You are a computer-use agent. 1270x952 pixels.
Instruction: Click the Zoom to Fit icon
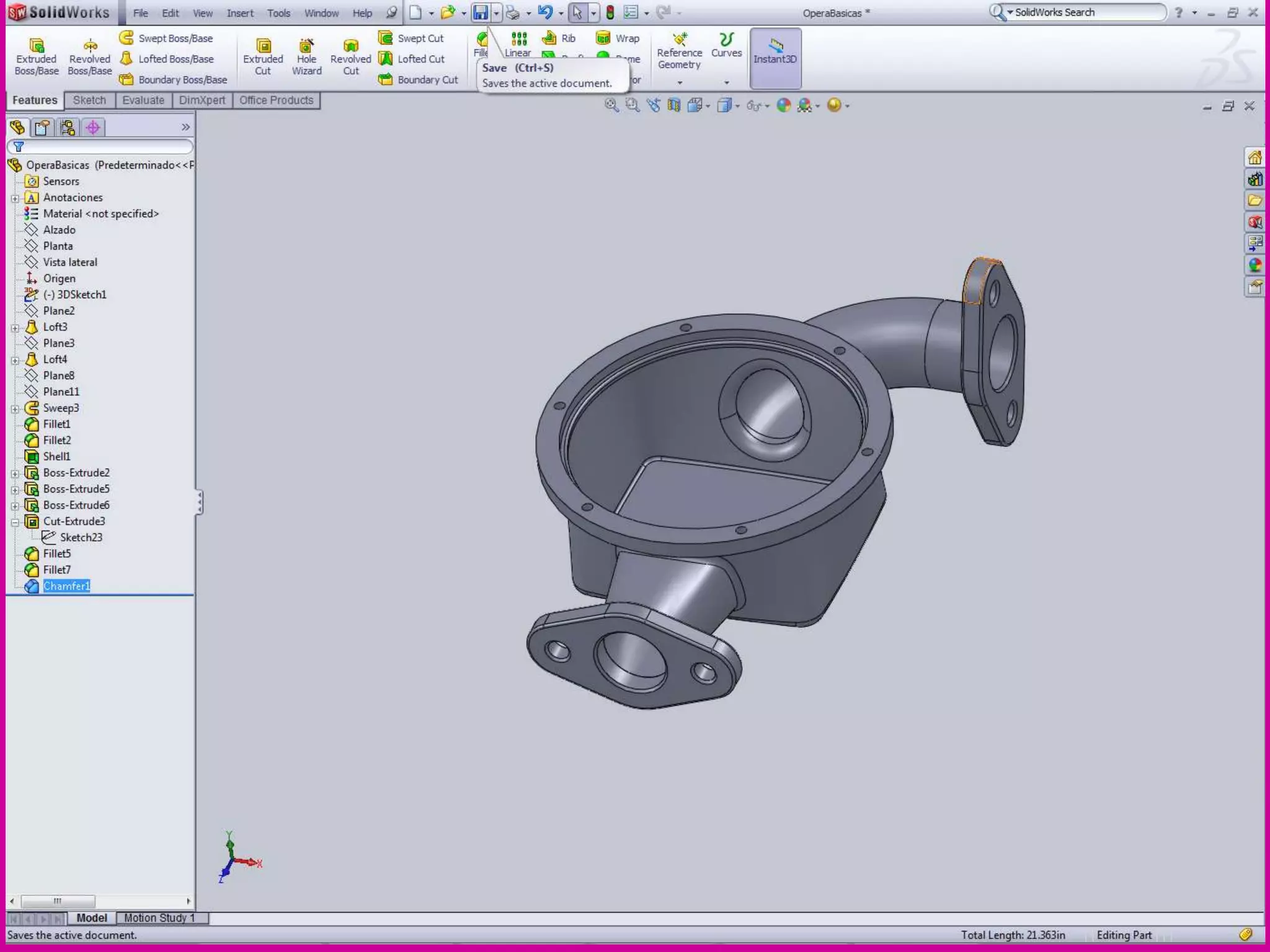tap(611, 105)
